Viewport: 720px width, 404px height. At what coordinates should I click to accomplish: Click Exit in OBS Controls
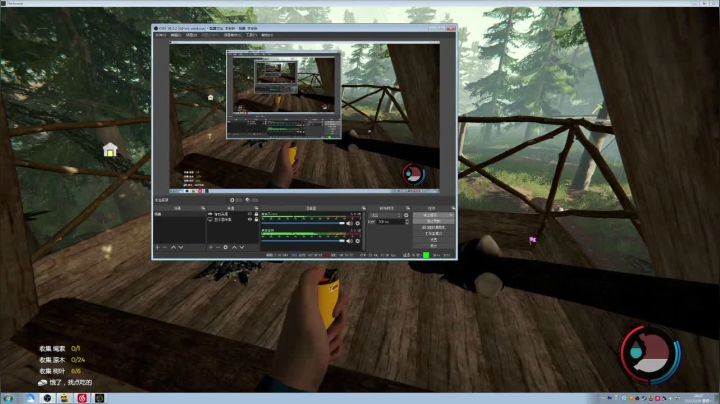coord(433,246)
